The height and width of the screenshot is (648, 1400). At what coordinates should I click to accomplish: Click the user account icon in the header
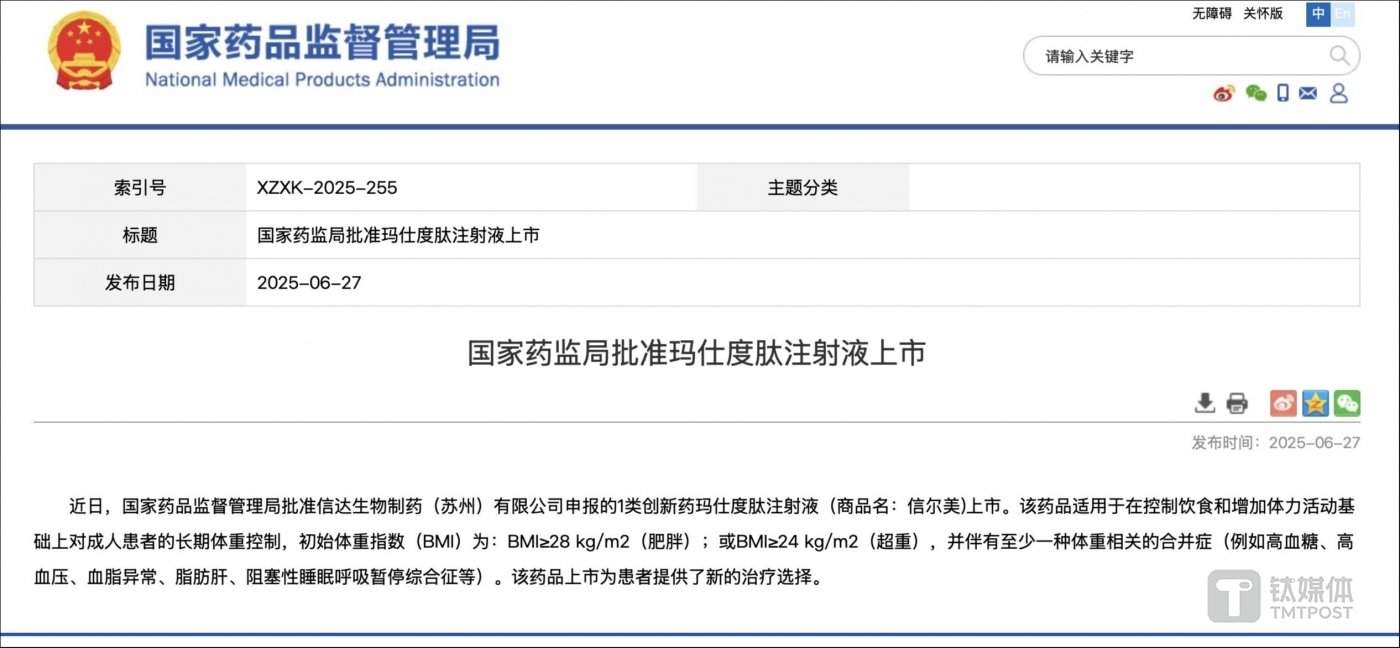click(1339, 93)
